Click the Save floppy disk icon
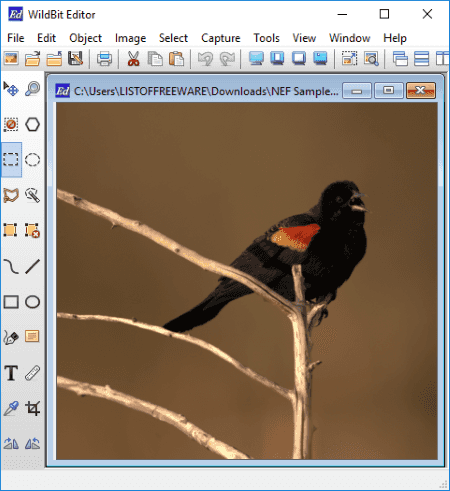Viewport: 450px width, 491px height. point(75,59)
